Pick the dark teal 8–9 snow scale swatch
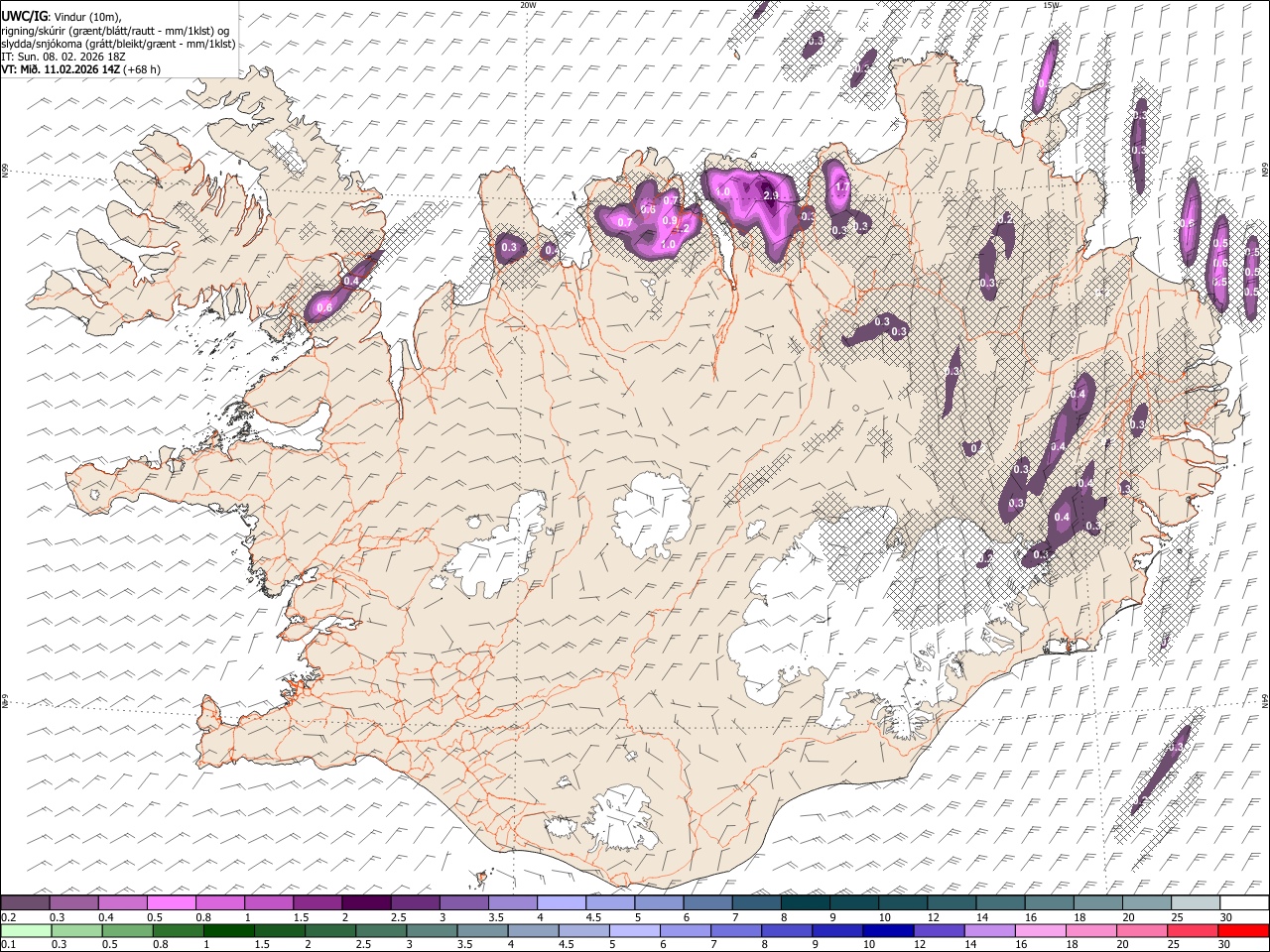The image size is (1270, 952). 805,903
